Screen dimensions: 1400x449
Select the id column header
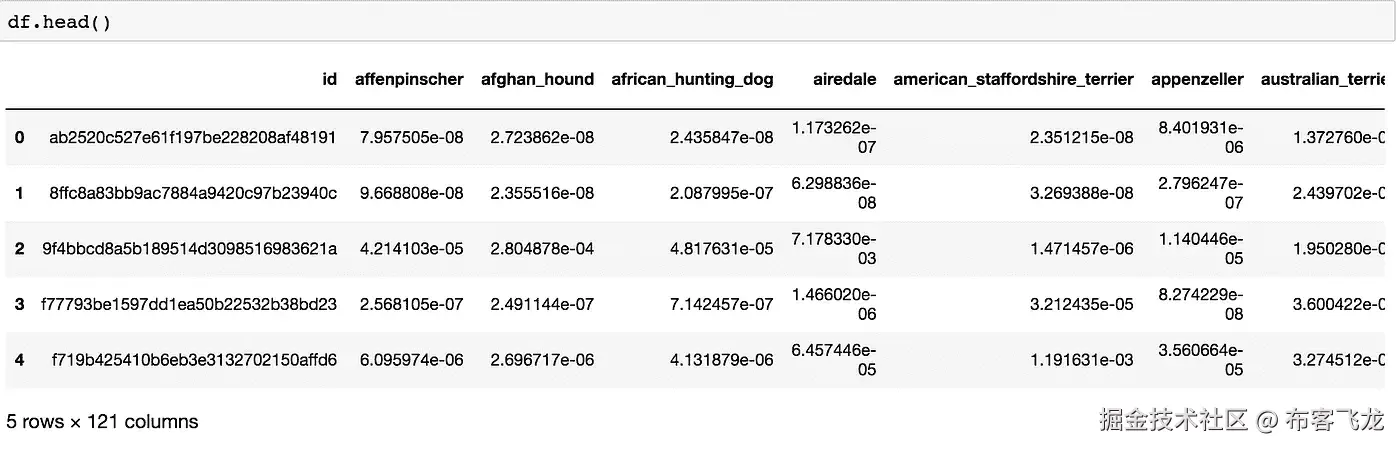click(x=330, y=79)
